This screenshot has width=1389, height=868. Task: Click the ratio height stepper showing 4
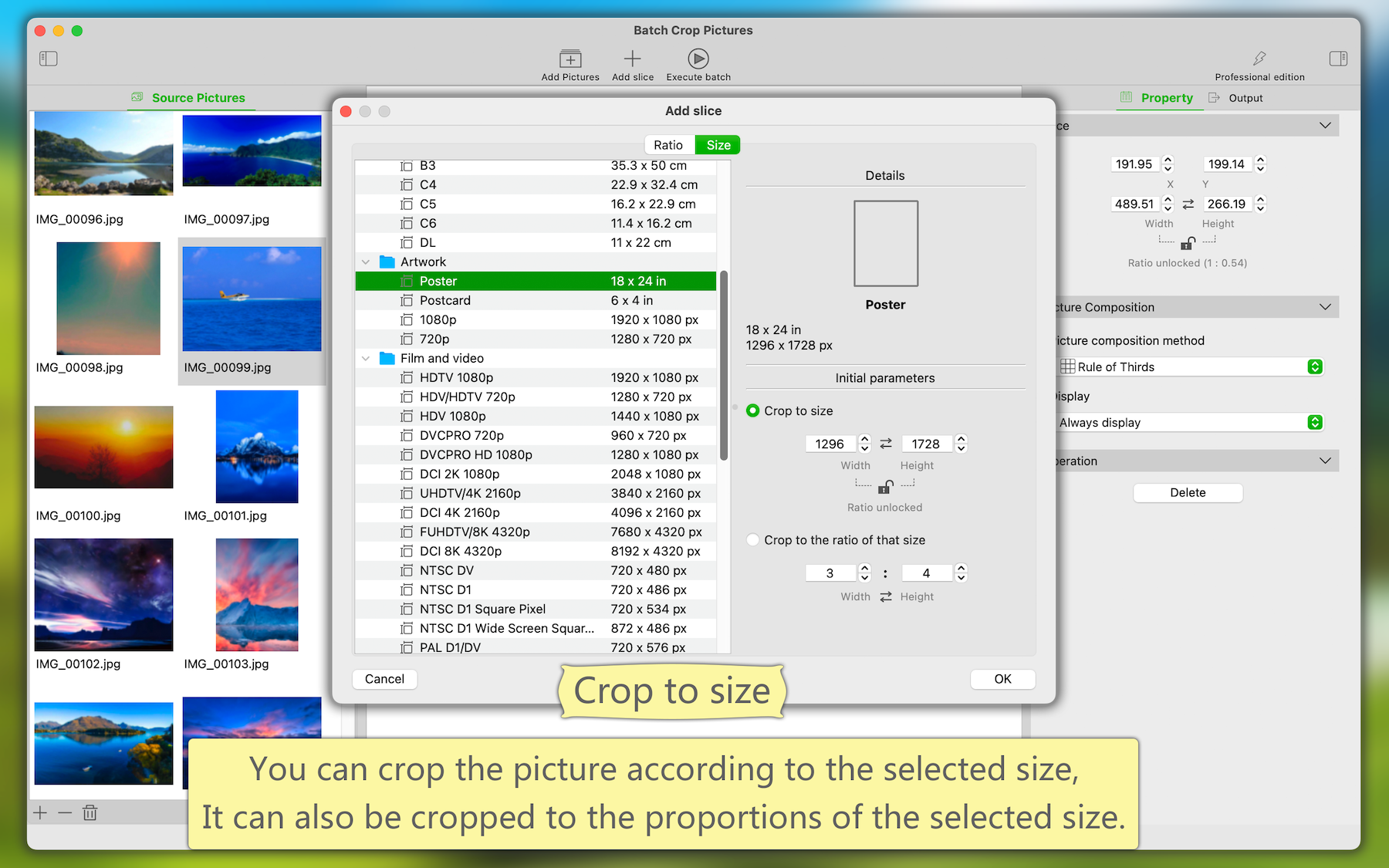(x=961, y=572)
